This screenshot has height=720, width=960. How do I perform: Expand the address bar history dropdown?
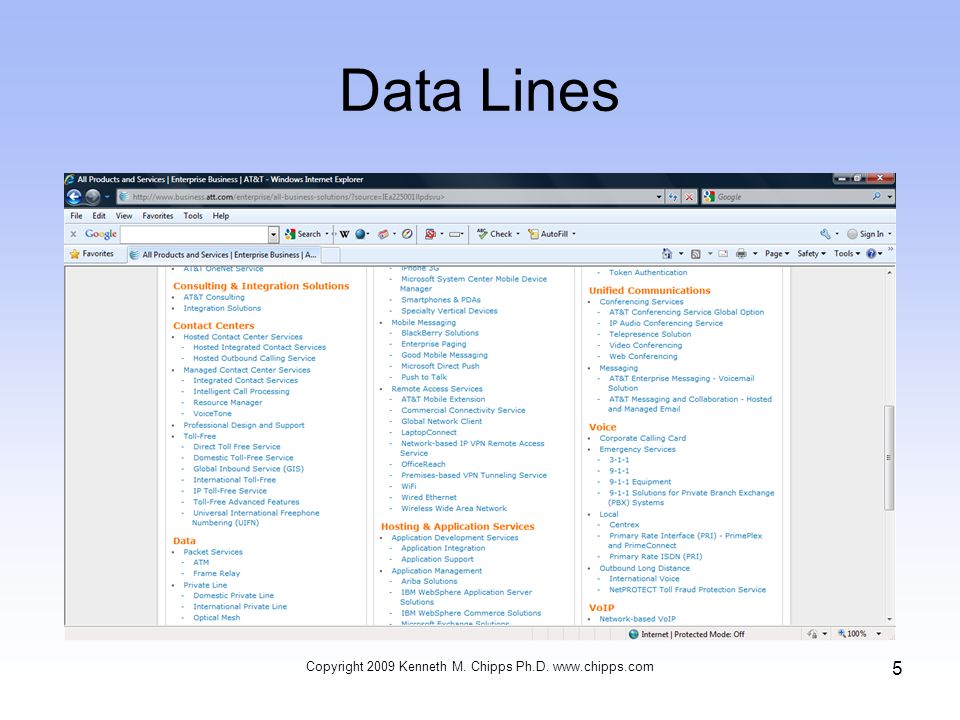(659, 197)
